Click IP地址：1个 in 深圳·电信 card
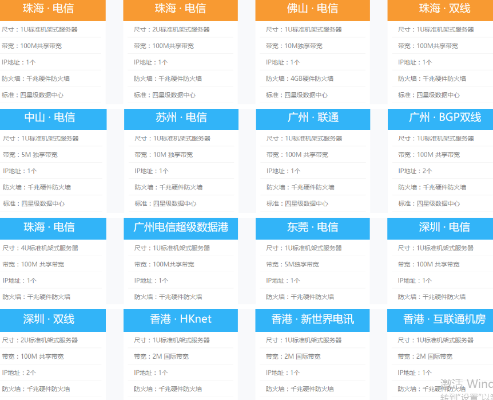Viewport: 493px width, 400px height. [414, 281]
